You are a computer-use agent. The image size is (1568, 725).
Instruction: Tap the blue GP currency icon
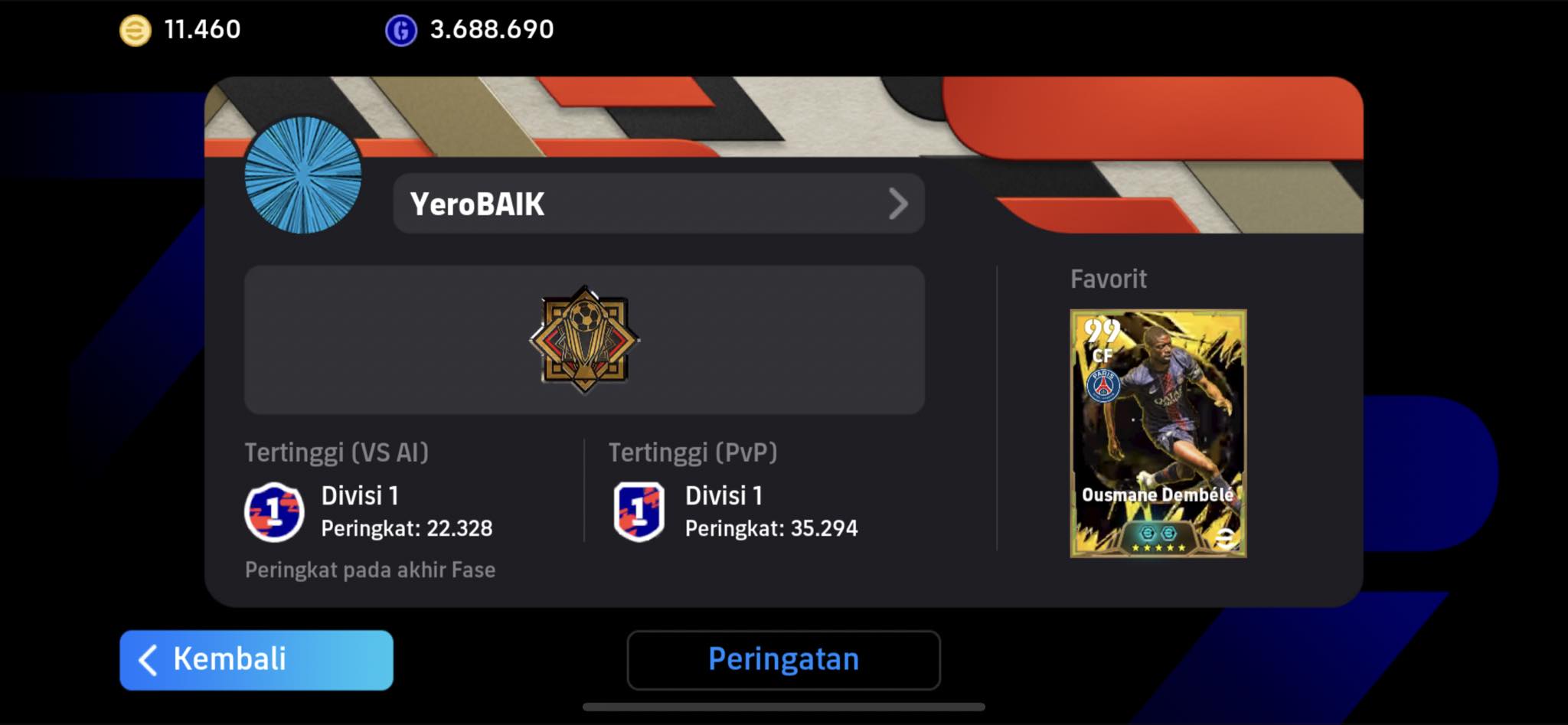point(401,31)
